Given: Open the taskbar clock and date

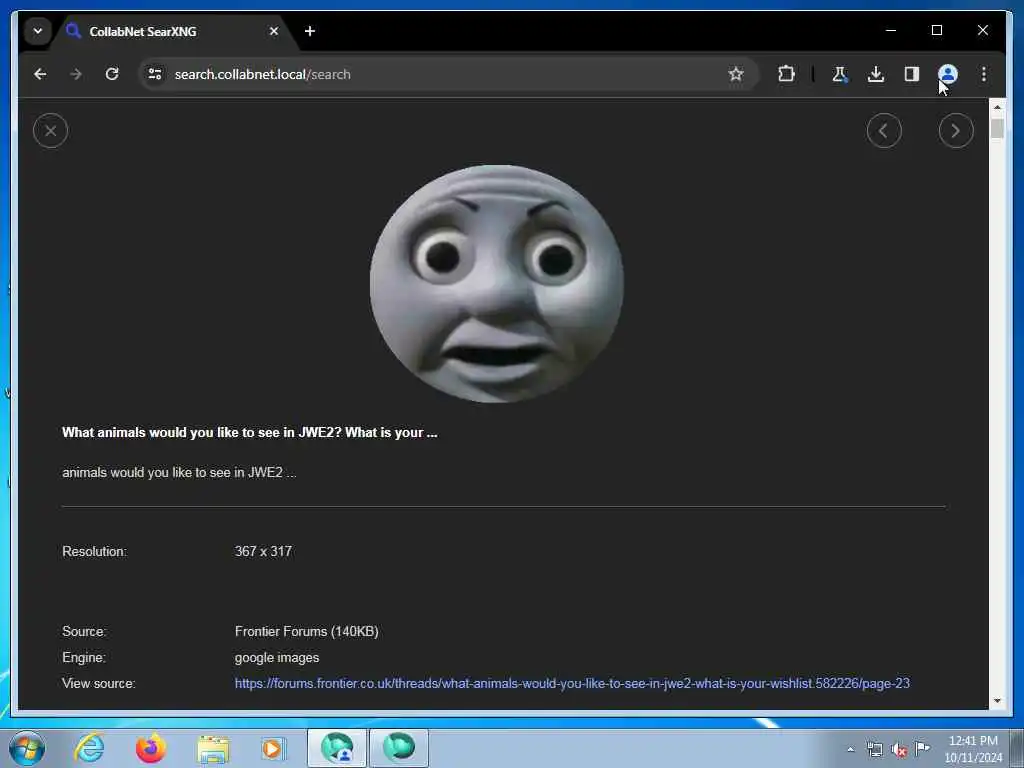Looking at the screenshot, I should [x=973, y=749].
